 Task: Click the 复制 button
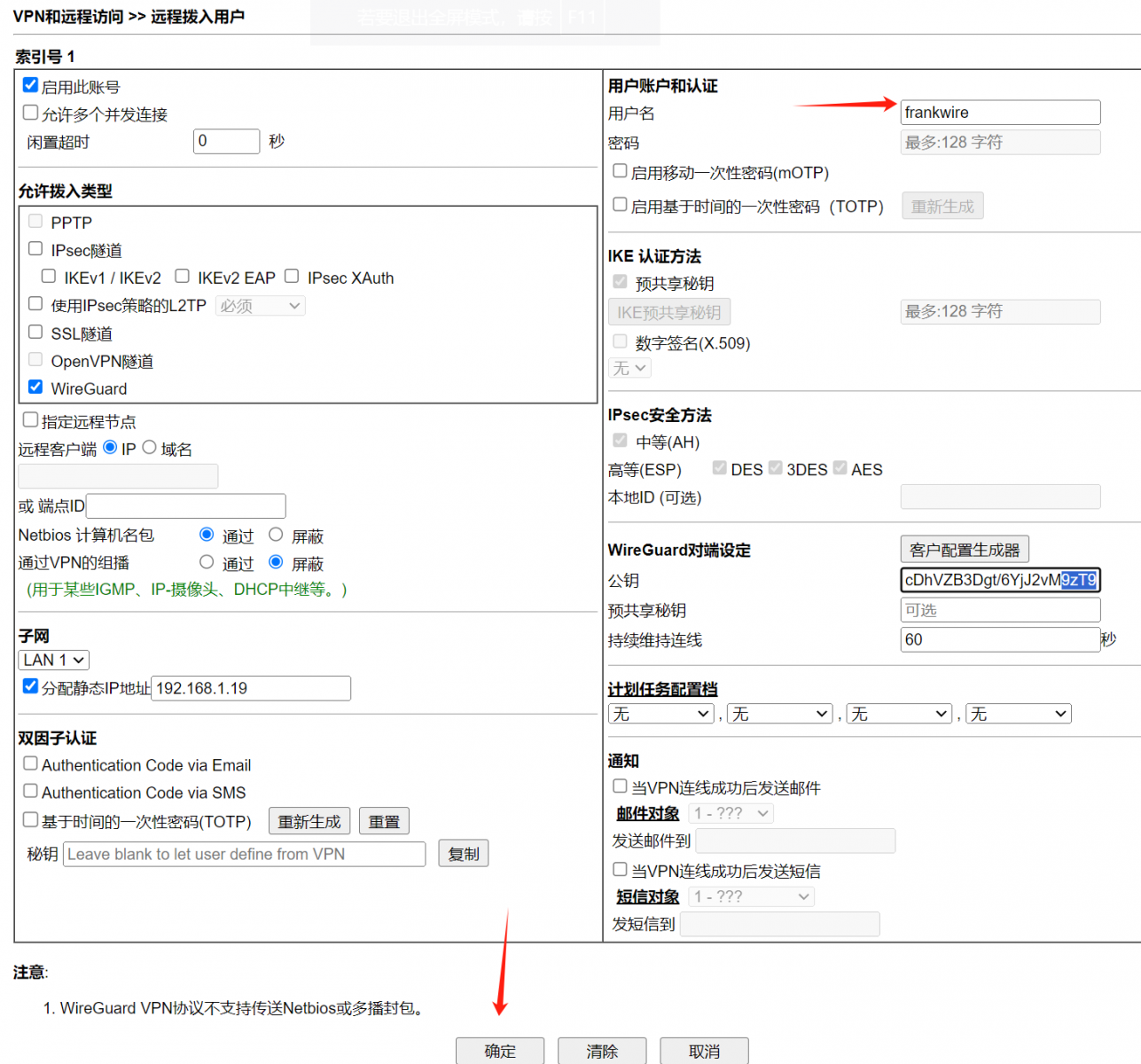[x=464, y=853]
